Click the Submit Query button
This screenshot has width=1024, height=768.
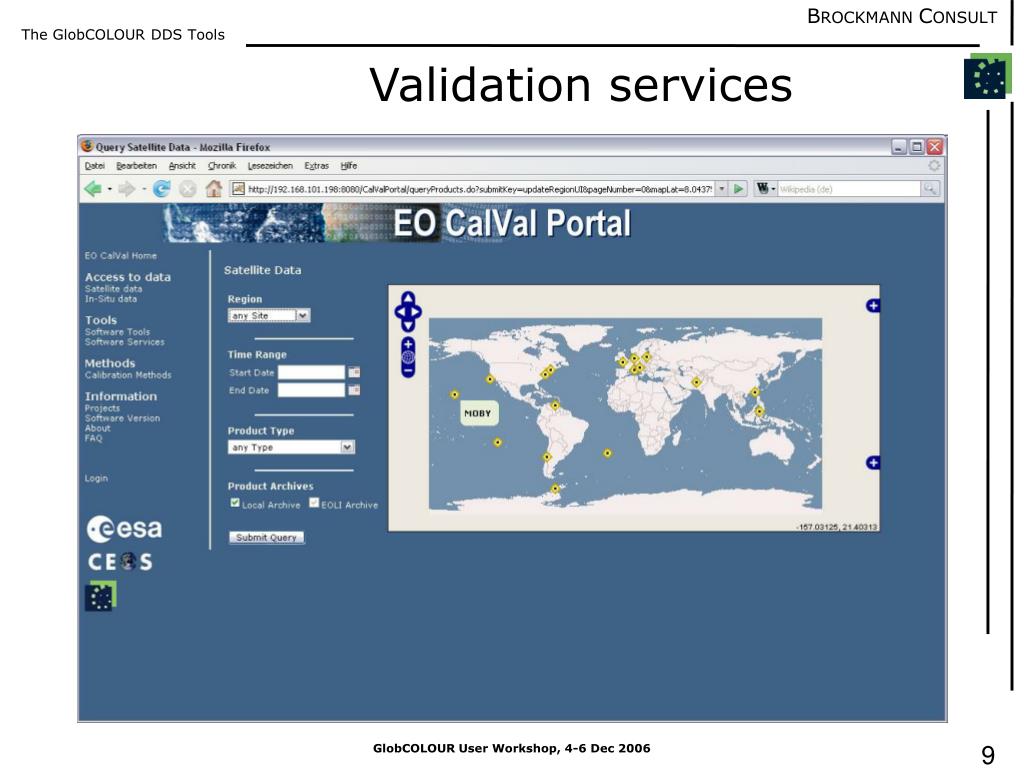[266, 537]
